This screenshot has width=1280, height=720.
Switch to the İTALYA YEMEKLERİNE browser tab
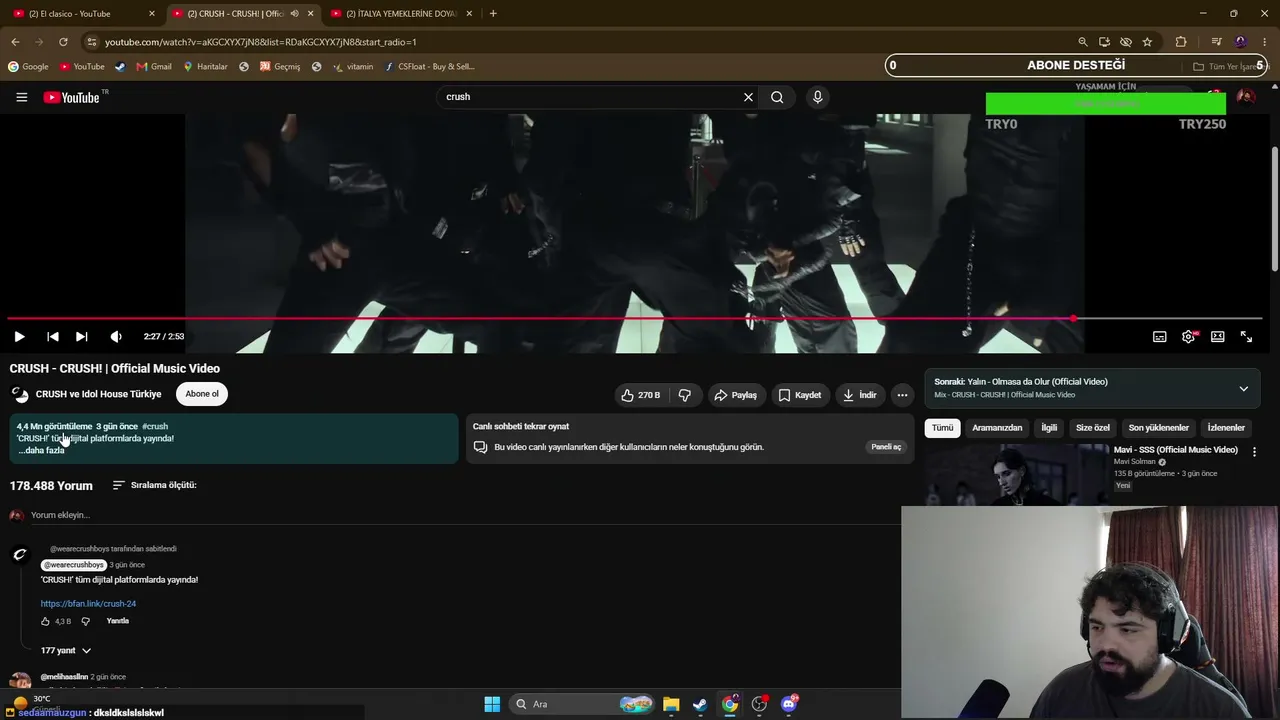[400, 14]
